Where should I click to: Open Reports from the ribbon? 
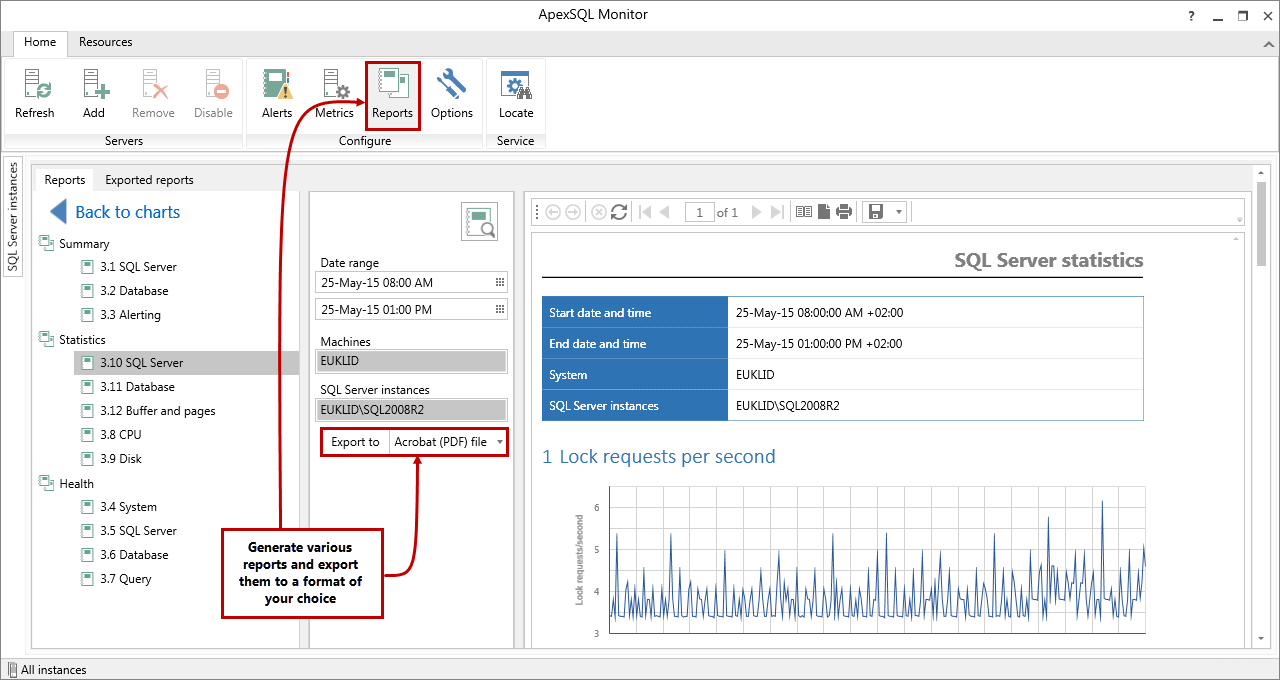[392, 94]
